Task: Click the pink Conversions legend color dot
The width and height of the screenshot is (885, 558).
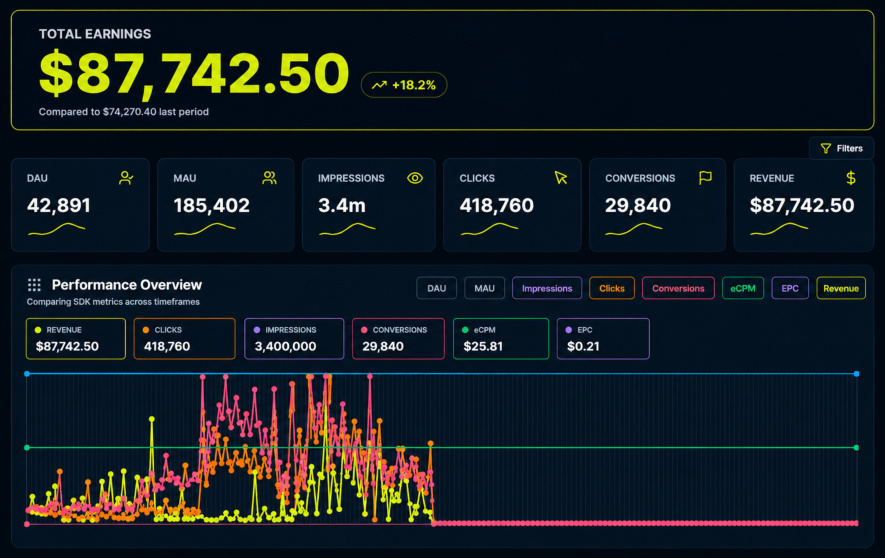Action: [x=364, y=330]
